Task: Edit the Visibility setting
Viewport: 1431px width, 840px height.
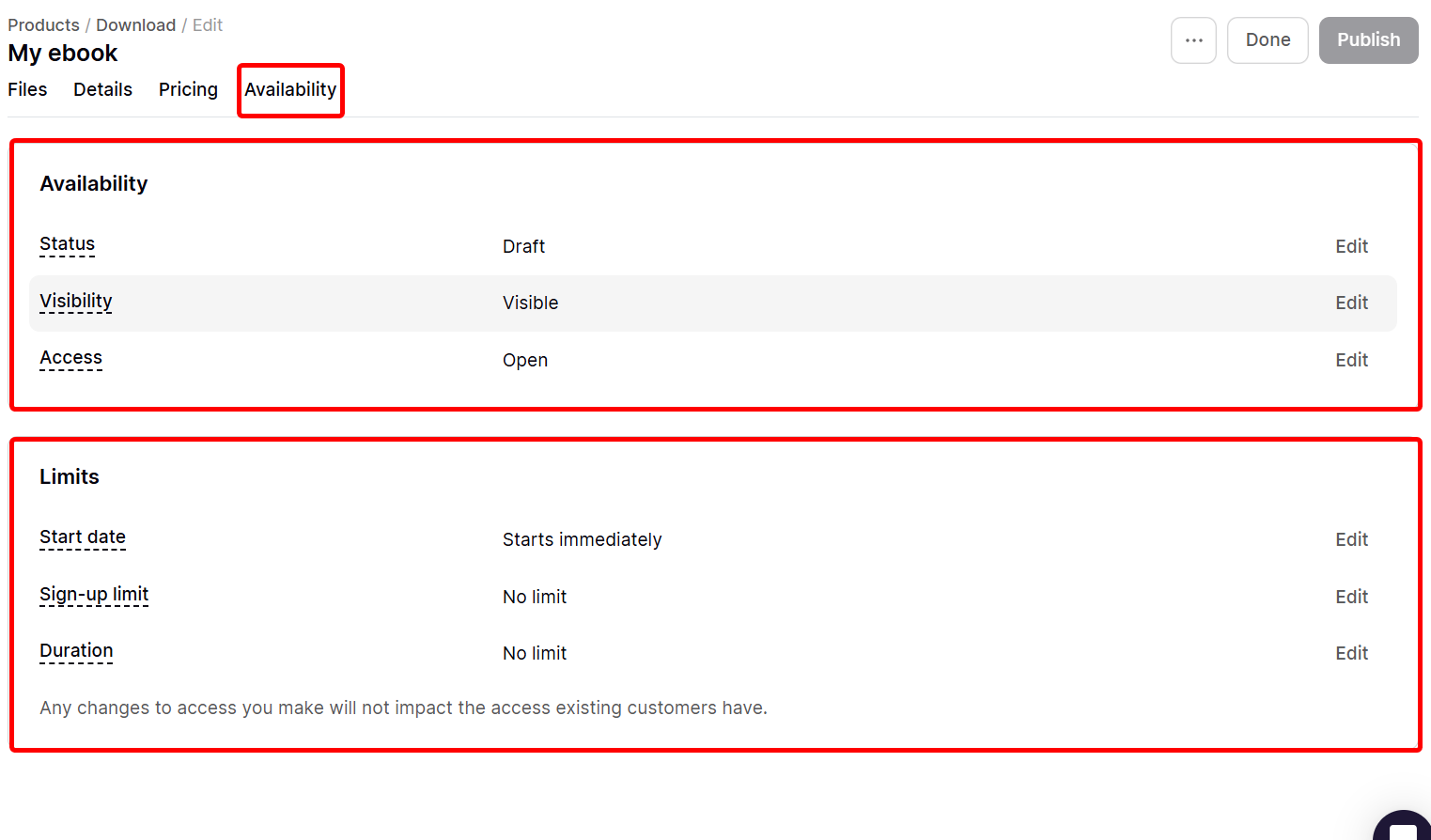Action: 1351,303
